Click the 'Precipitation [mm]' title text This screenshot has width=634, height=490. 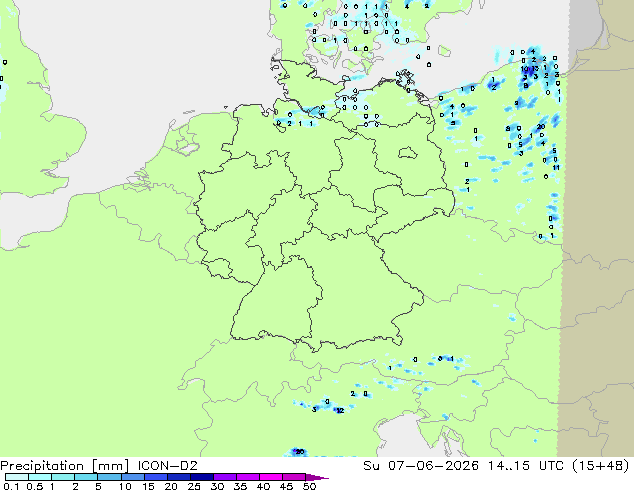[65, 466]
